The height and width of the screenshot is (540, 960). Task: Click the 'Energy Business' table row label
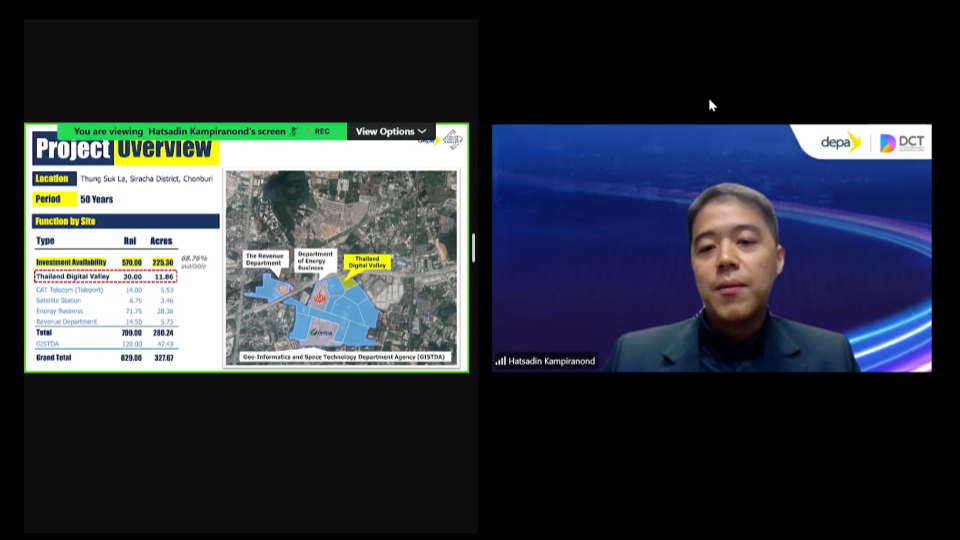pyautogui.click(x=59, y=311)
